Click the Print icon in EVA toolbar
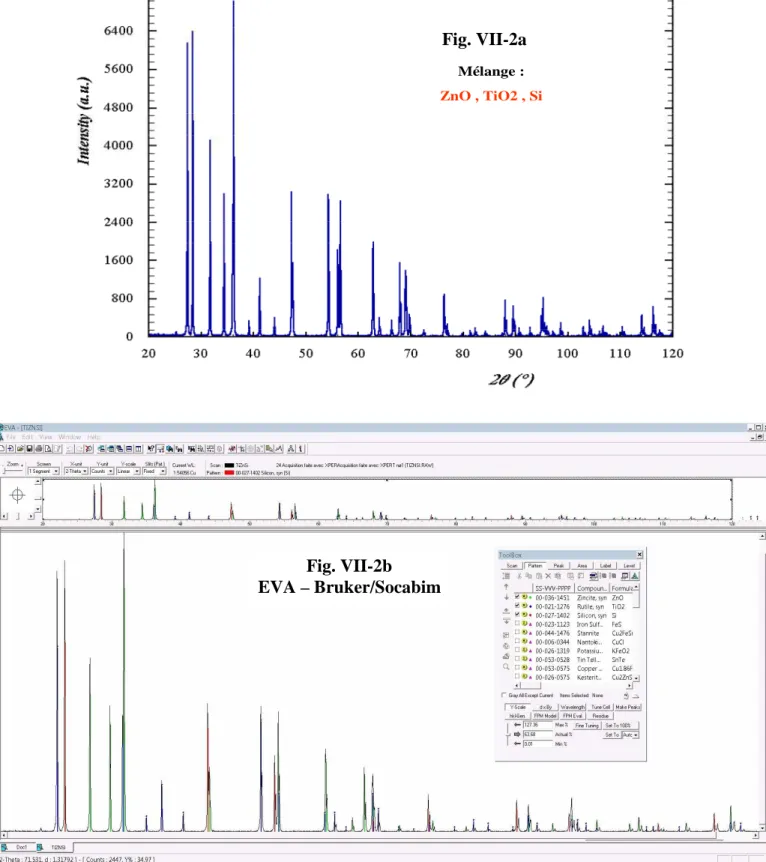 (39, 449)
